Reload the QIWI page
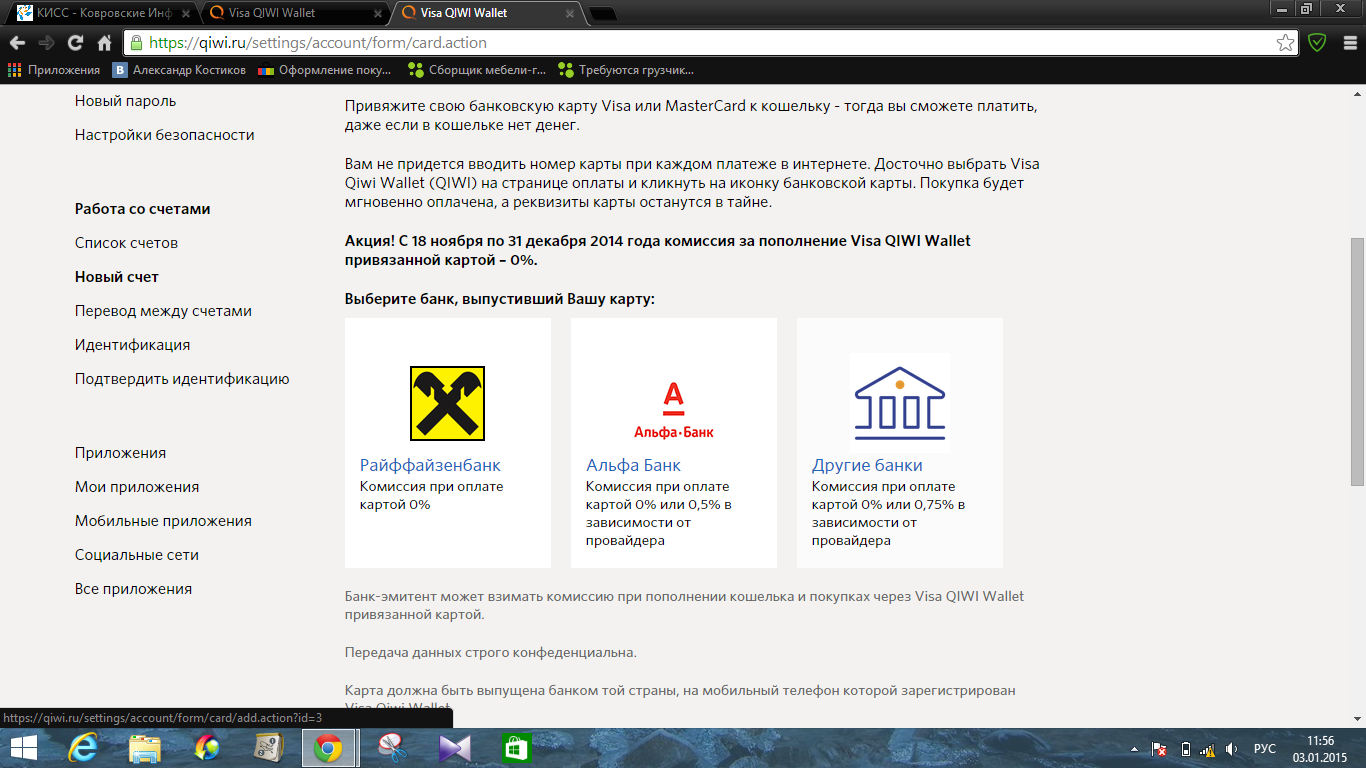This screenshot has width=1366, height=768. pos(75,43)
